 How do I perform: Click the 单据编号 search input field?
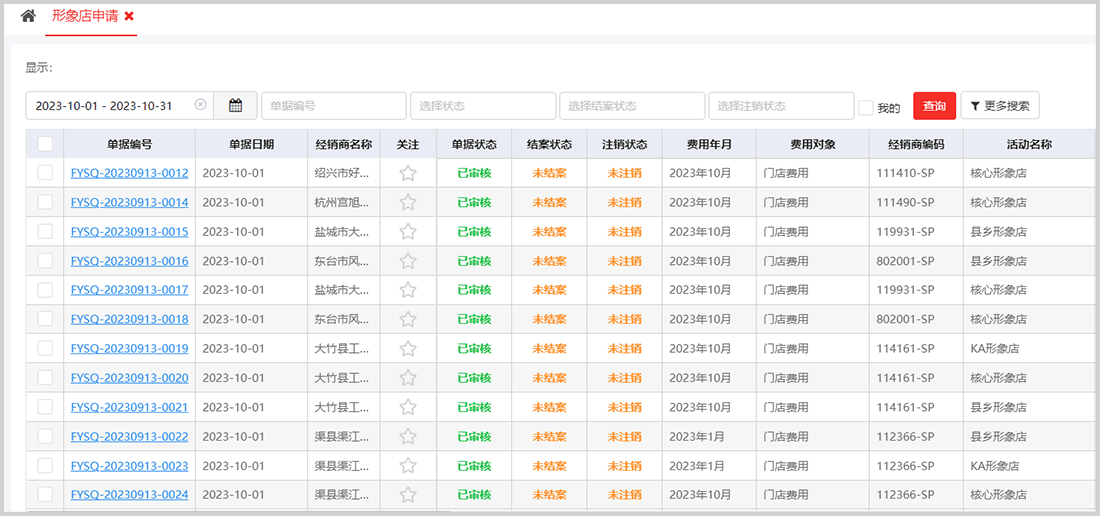pyautogui.click(x=333, y=106)
